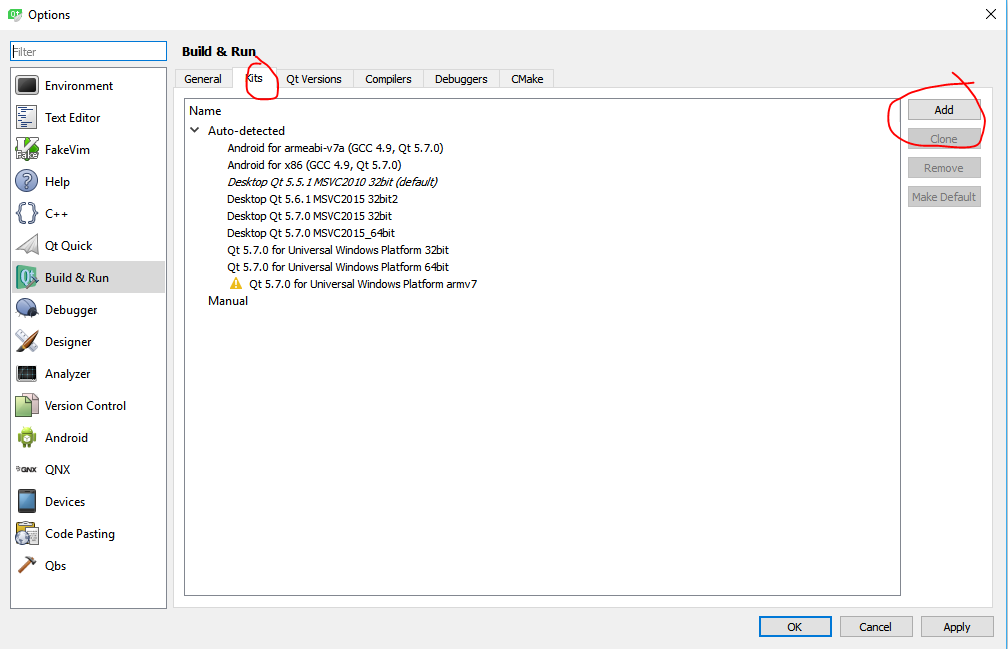Image resolution: width=1008 pixels, height=649 pixels.
Task: Open the Analyzer category label
Action: tap(68, 373)
